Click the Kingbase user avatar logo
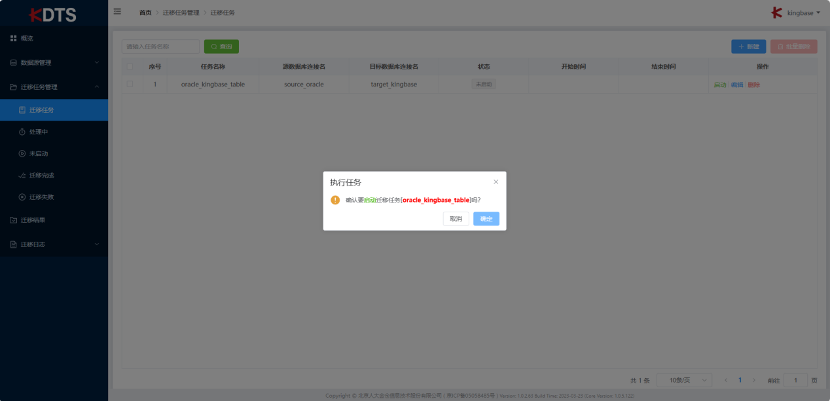This screenshot has height=402, width=830. point(777,13)
